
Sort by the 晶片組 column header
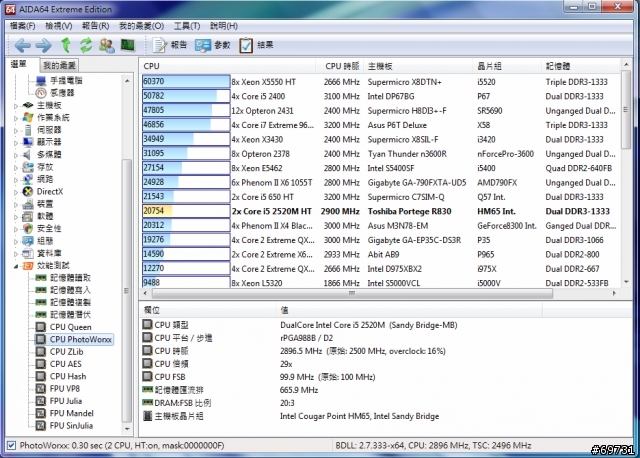[508, 66]
